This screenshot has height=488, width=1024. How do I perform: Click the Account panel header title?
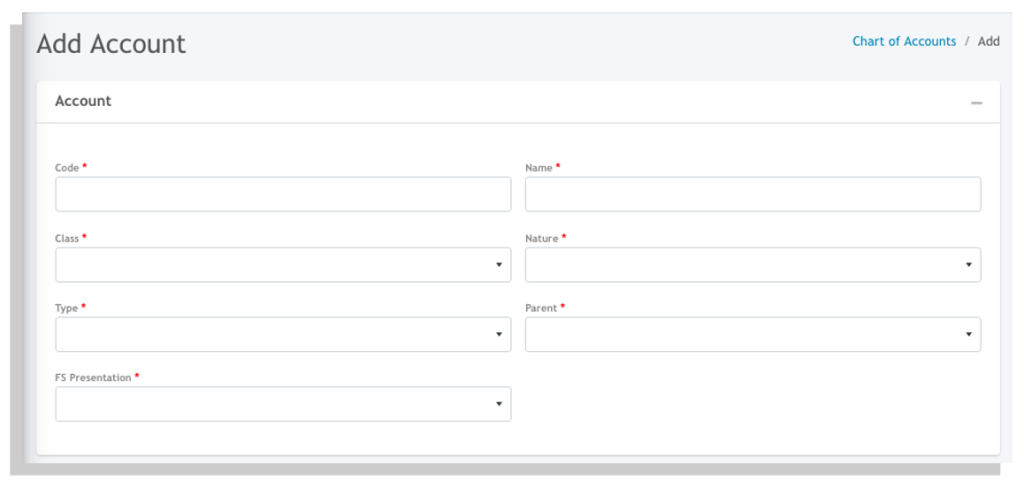83,101
